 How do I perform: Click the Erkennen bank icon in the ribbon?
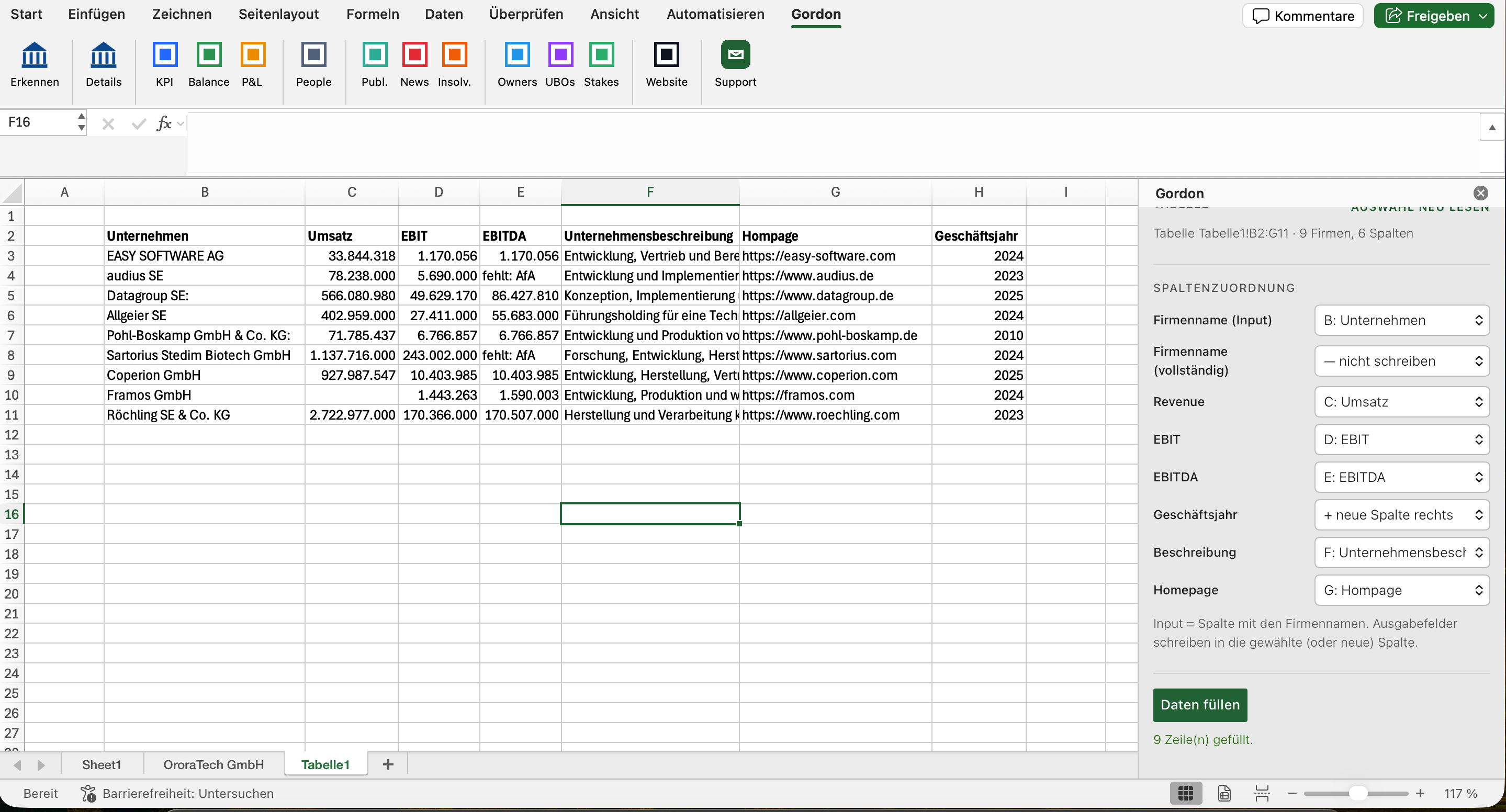click(35, 55)
